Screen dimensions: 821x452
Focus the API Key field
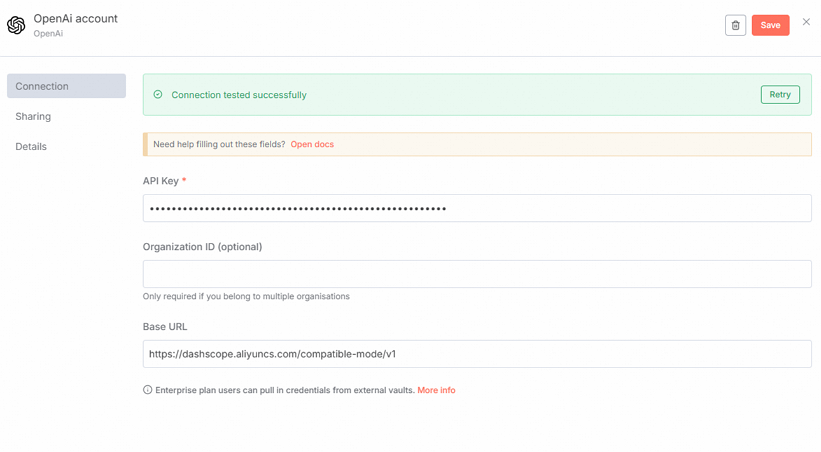pos(477,208)
